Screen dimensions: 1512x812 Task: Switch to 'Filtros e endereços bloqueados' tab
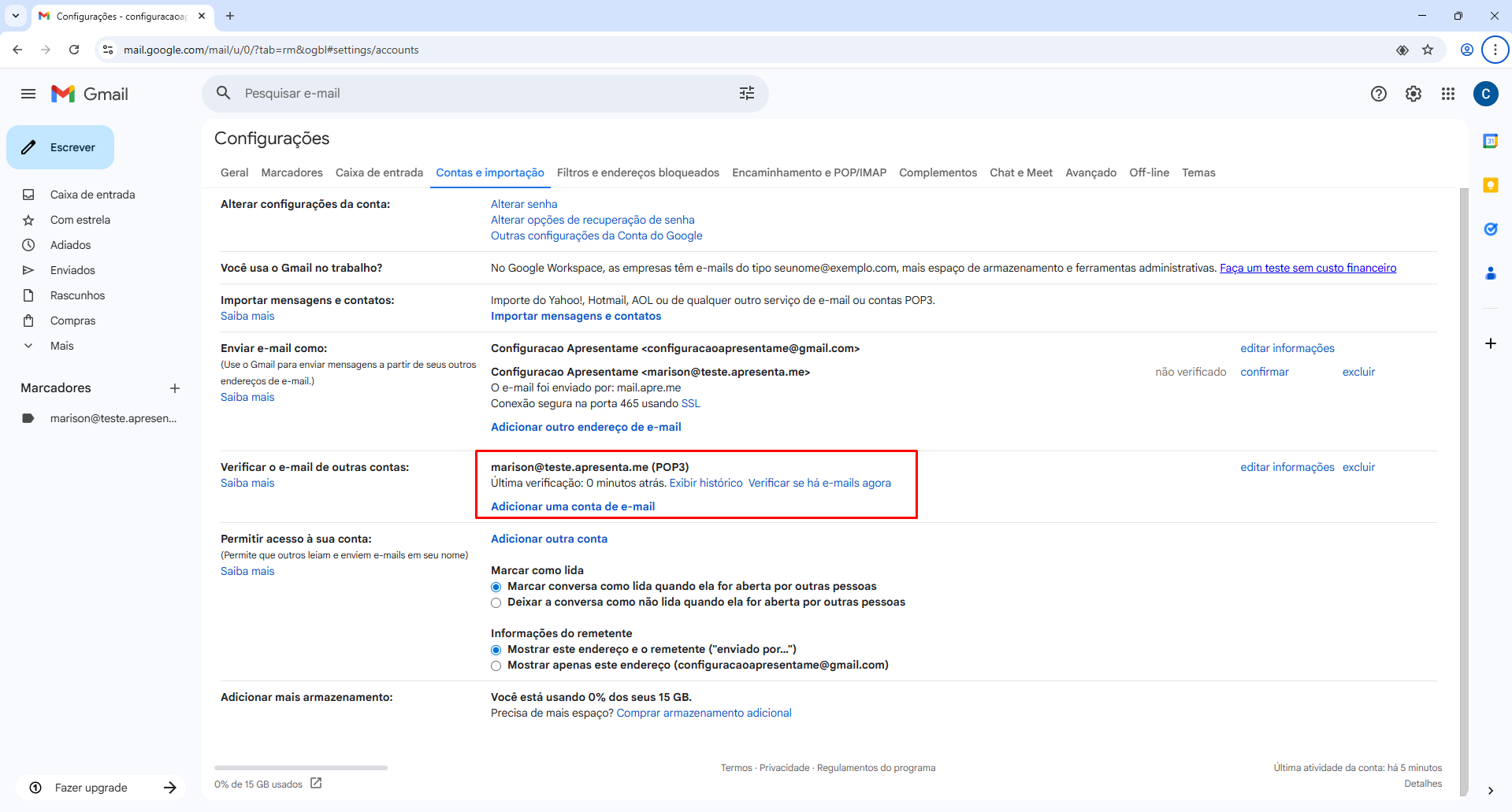click(x=637, y=172)
